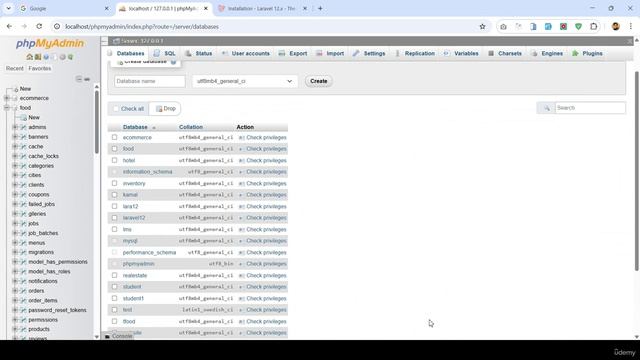
Task: Click the magnifier icon beside database Search
Action: pyautogui.click(x=547, y=108)
